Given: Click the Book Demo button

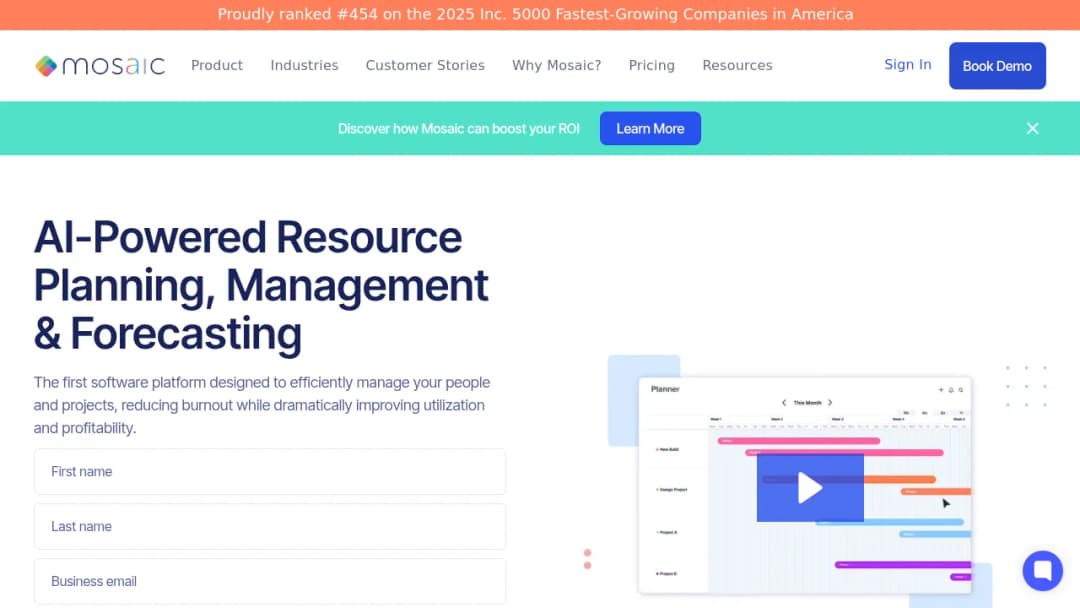Looking at the screenshot, I should (x=997, y=66).
